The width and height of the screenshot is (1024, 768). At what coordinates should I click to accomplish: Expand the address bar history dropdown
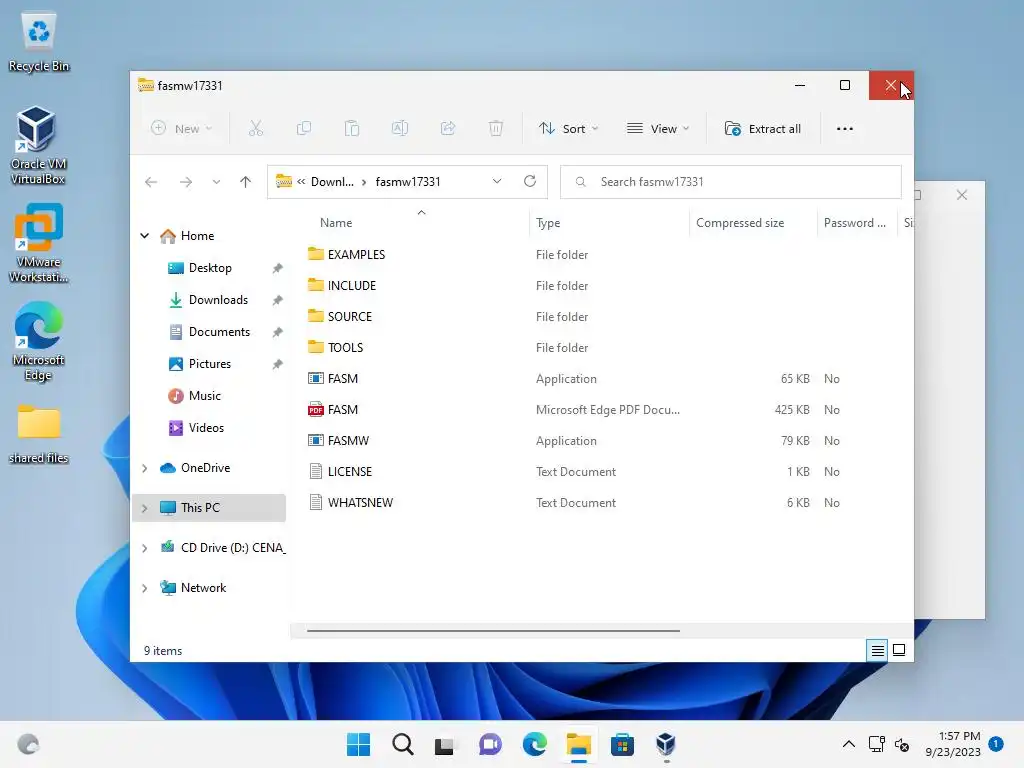pyautogui.click(x=497, y=181)
